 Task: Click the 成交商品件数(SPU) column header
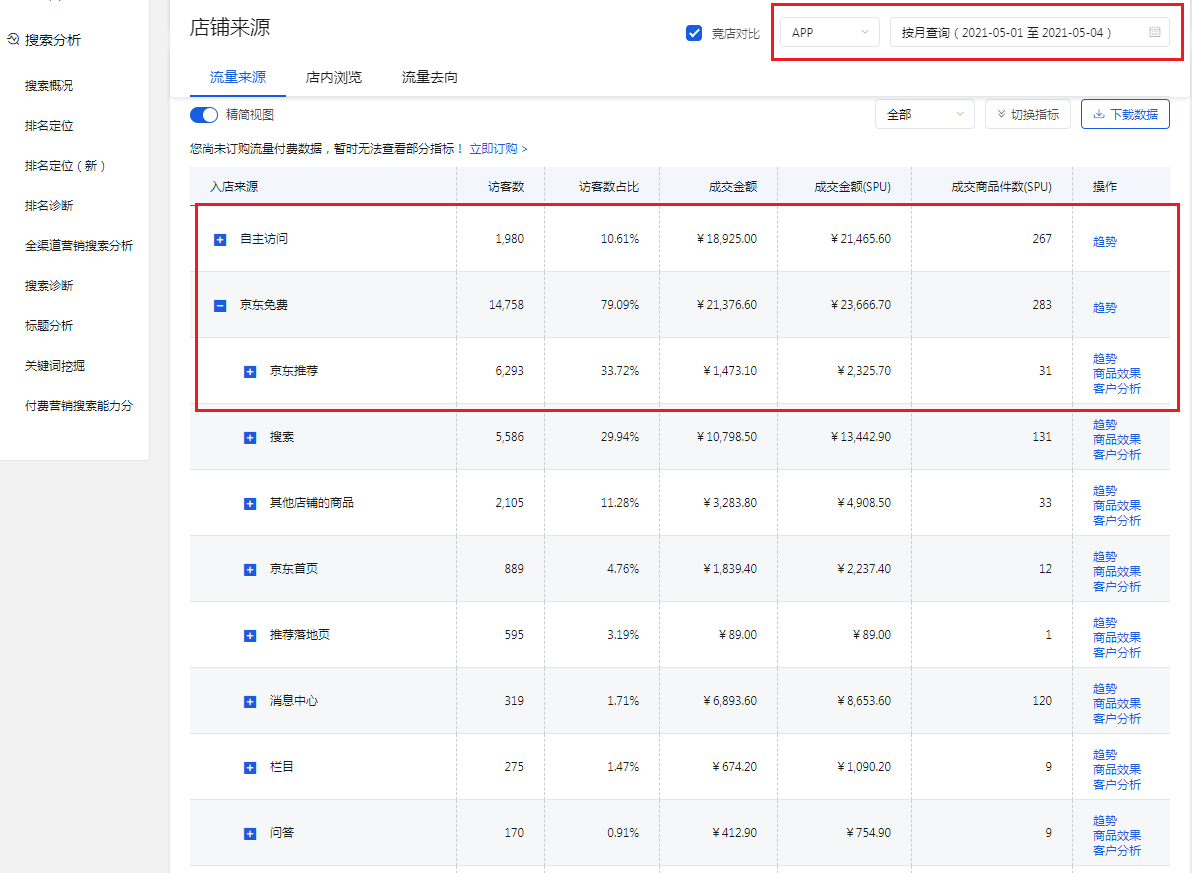coord(1001,186)
